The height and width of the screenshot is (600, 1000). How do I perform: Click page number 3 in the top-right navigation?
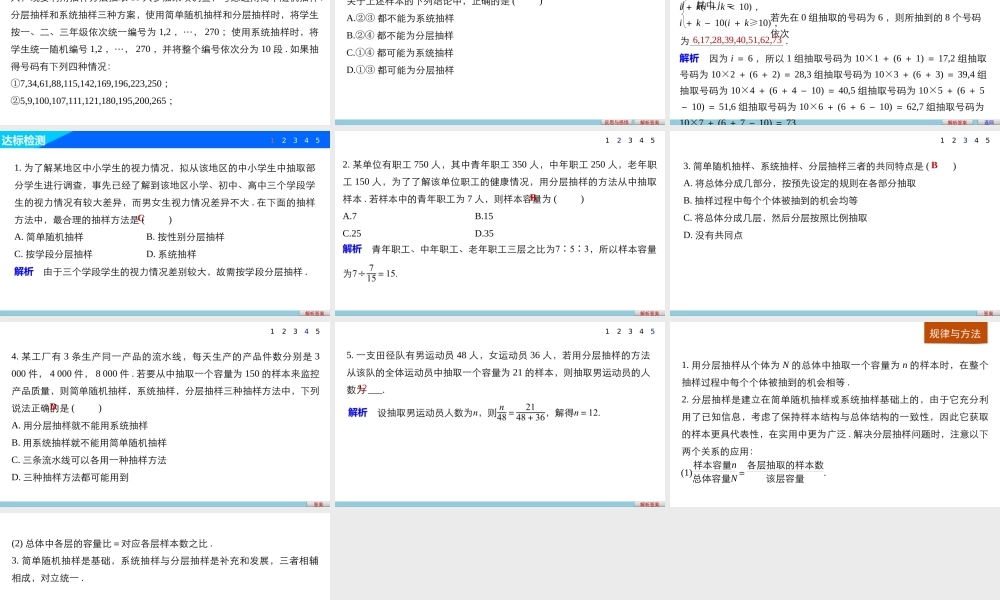click(965, 140)
